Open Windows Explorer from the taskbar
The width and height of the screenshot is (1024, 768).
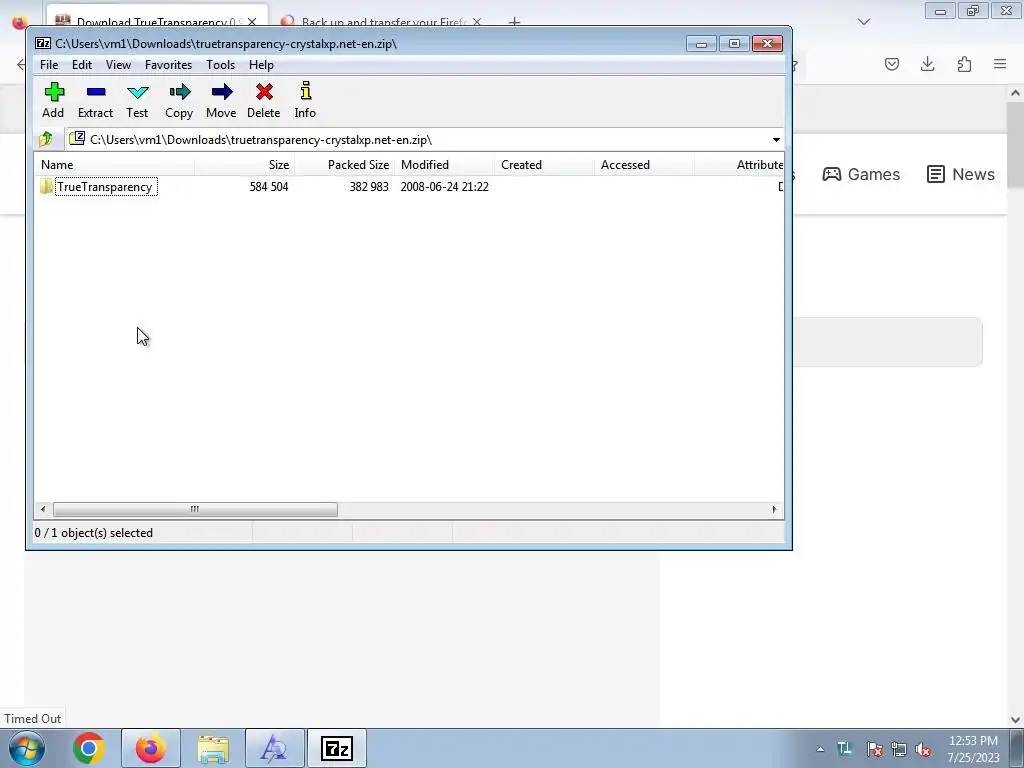click(x=213, y=748)
